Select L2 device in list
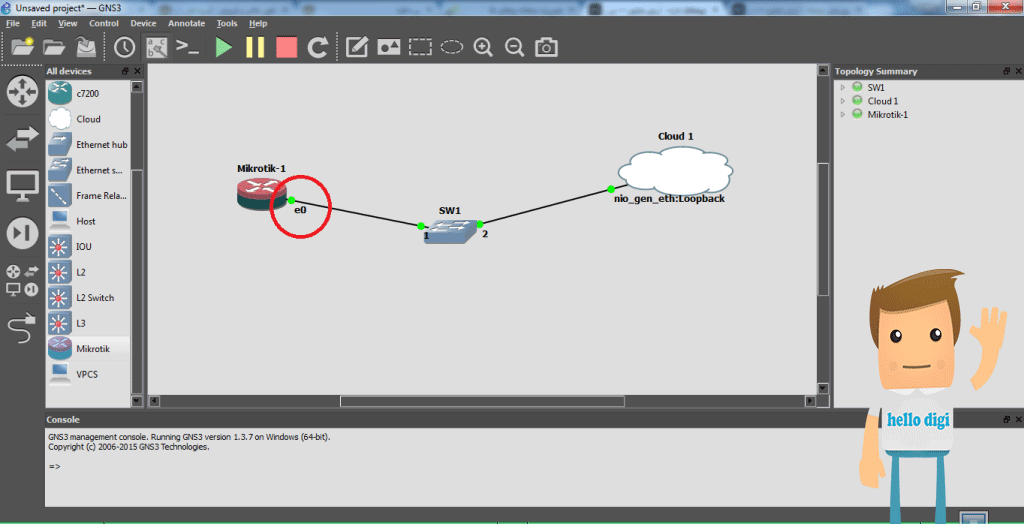Image resolution: width=1024 pixels, height=524 pixels. pyautogui.click(x=88, y=272)
